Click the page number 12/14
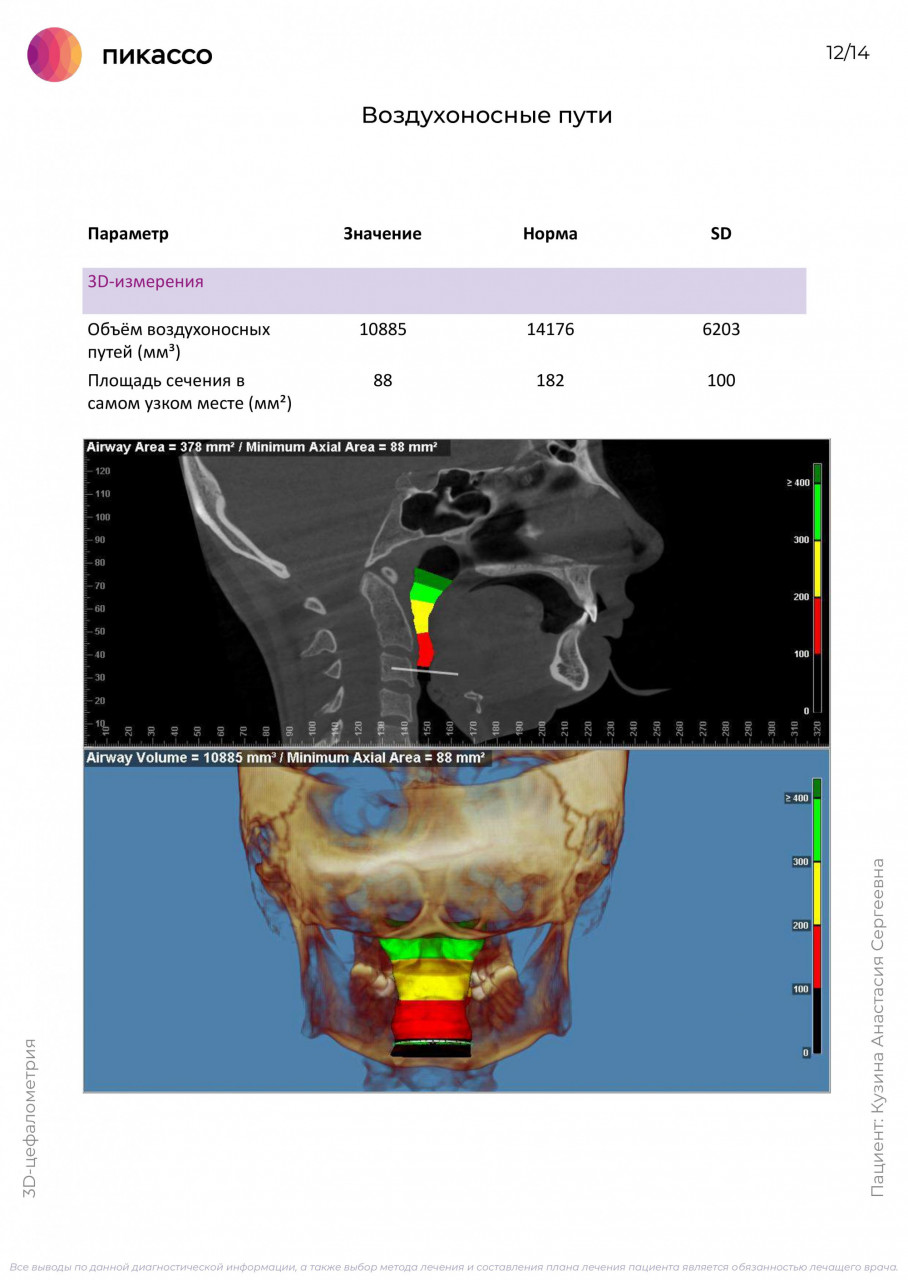Image resolution: width=908 pixels, height=1280 pixels. (x=847, y=53)
